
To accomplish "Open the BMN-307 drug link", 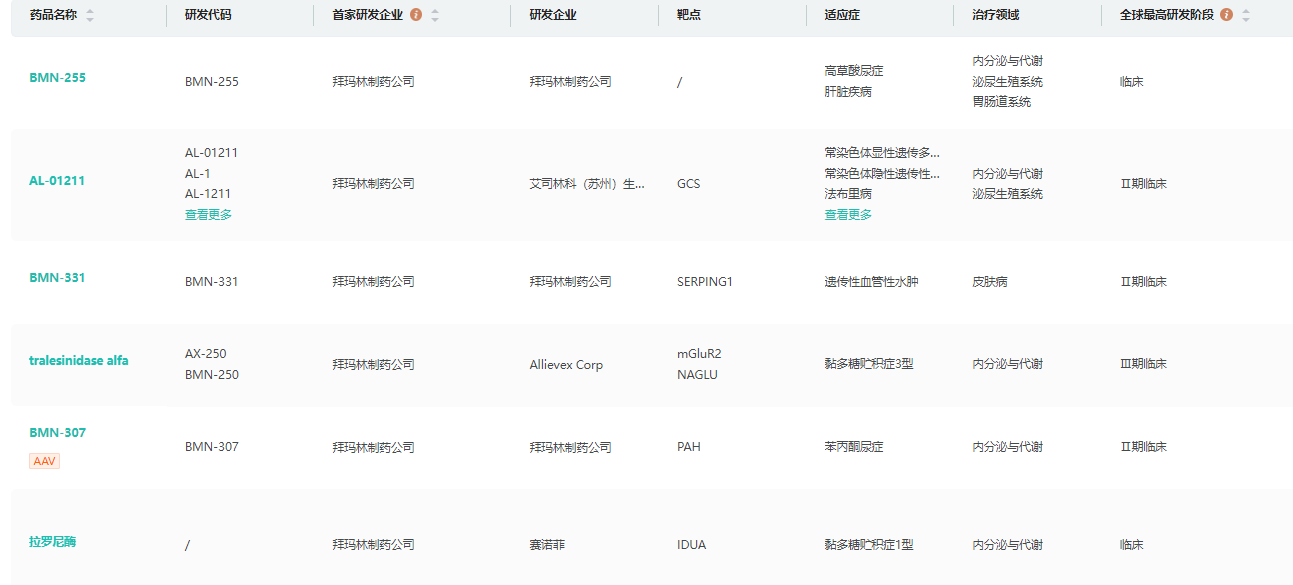I will (57, 433).
